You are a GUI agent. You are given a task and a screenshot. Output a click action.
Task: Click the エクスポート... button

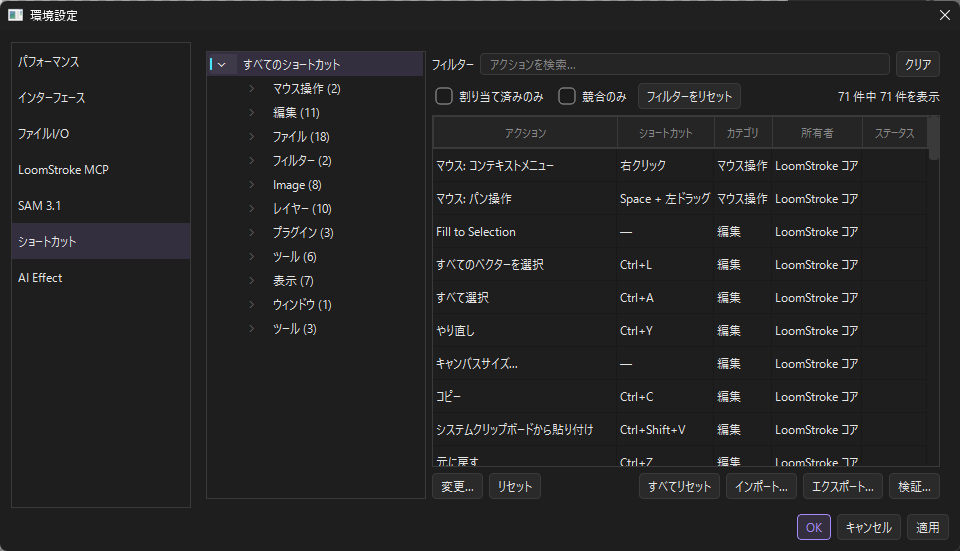[843, 487]
